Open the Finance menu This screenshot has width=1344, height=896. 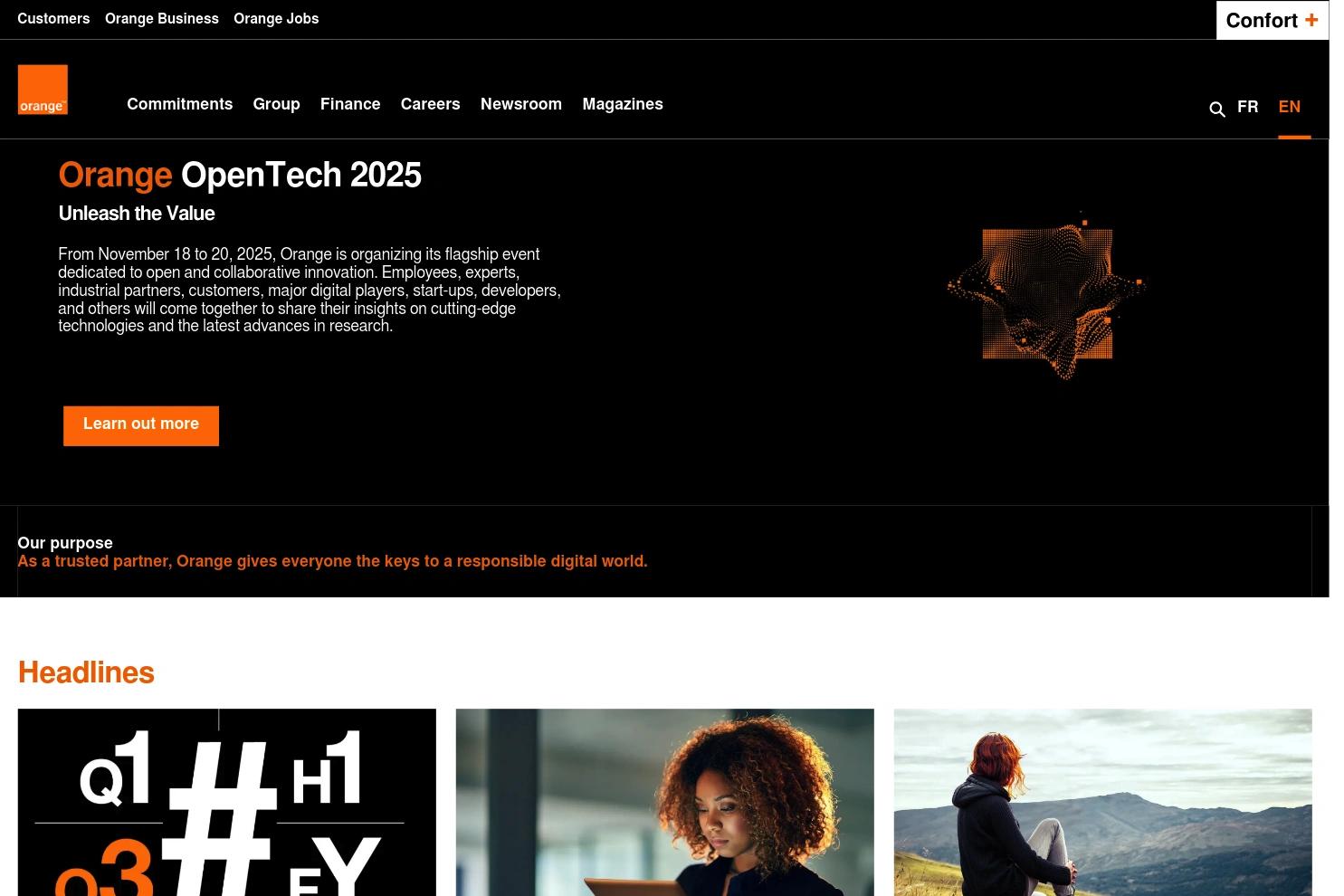pos(350,104)
